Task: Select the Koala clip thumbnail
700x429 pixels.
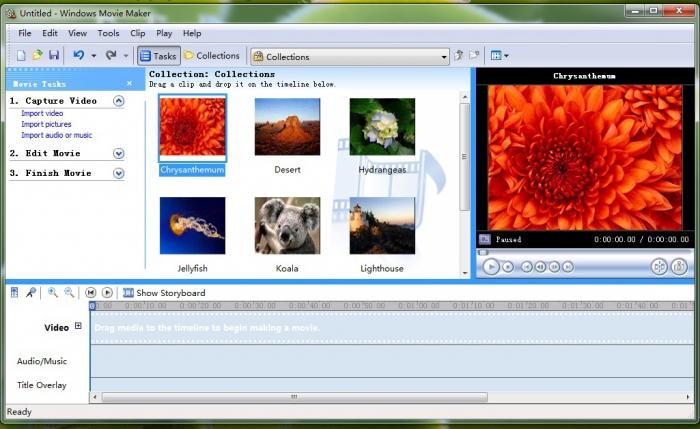Action: coord(287,225)
